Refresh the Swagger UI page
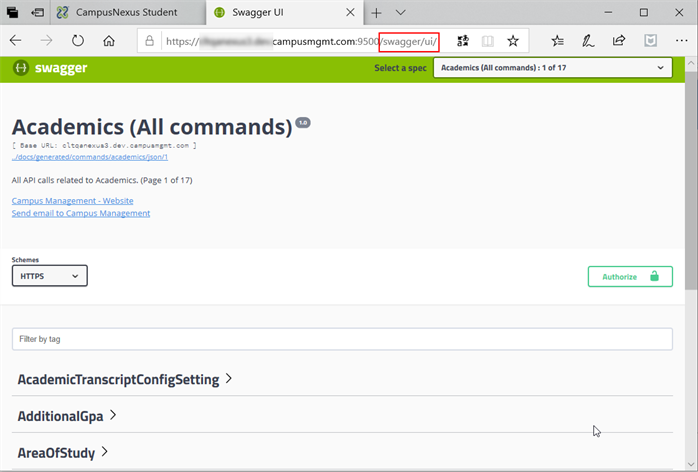698x472 pixels. coord(78,41)
